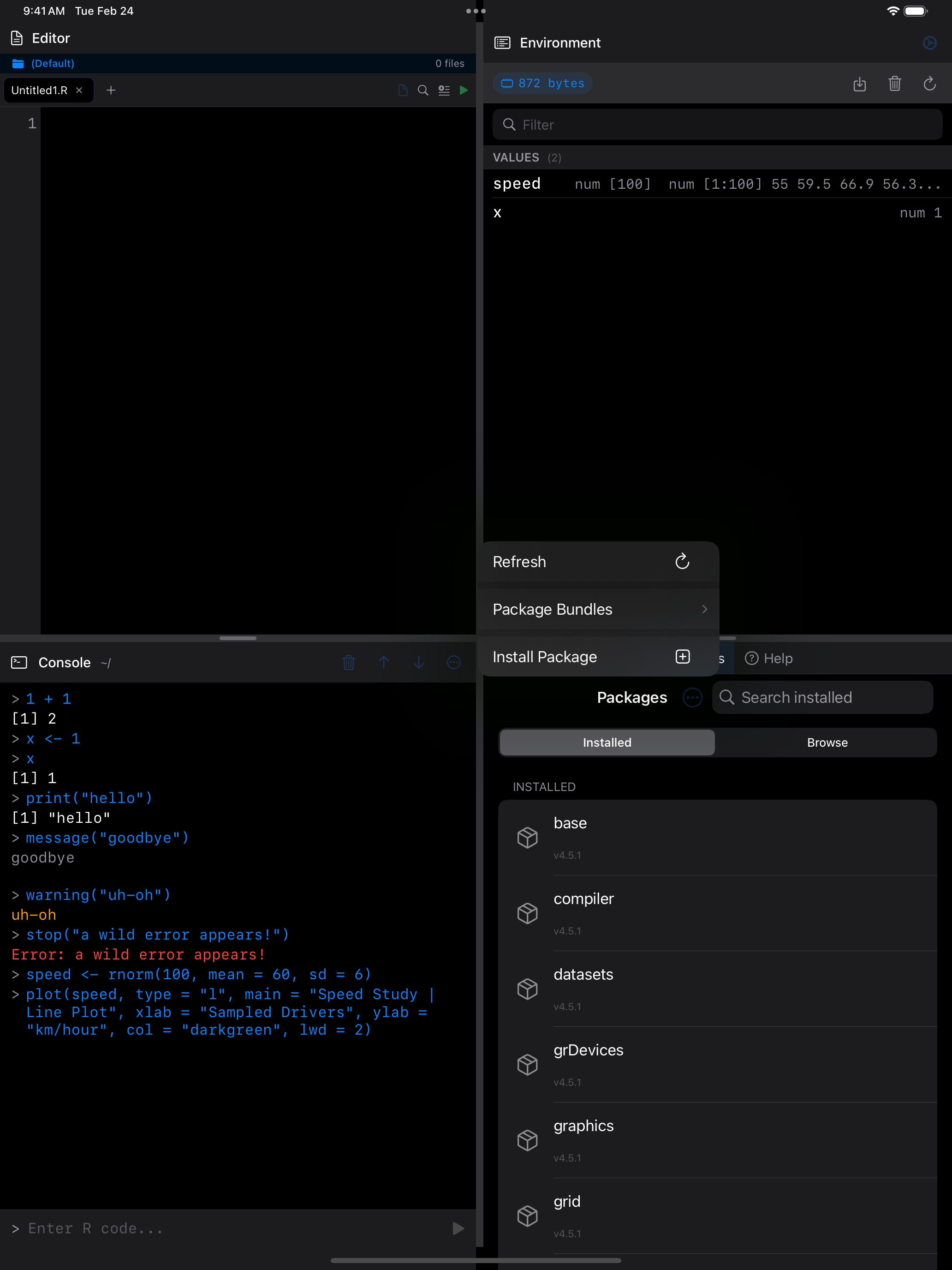The image size is (952, 1270).
Task: Switch to the Browse packages view
Action: (x=827, y=742)
